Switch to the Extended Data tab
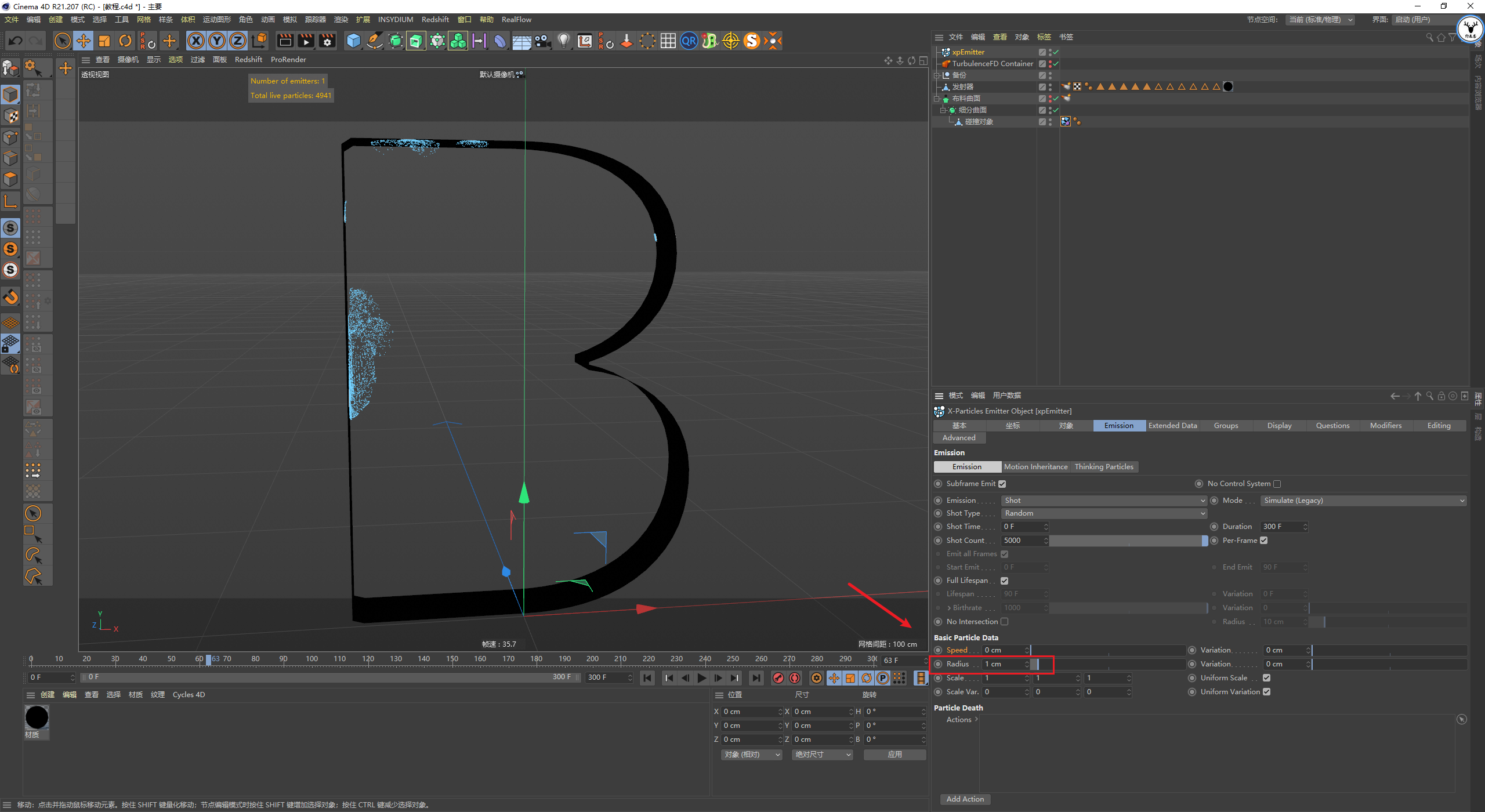The width and height of the screenshot is (1485, 812). (1172, 425)
